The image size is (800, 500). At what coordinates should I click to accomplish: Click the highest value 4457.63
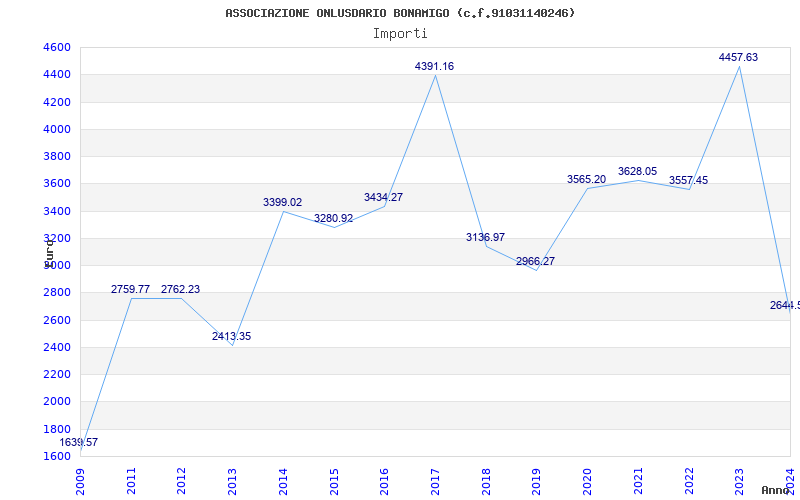[739, 58]
